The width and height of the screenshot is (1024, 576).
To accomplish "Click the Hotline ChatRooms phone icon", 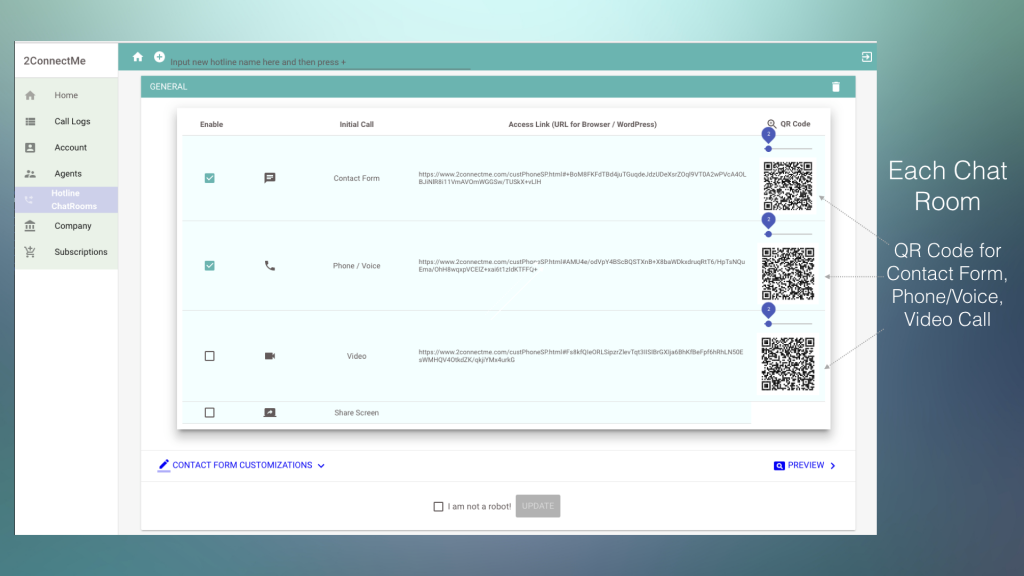I will [x=29, y=200].
